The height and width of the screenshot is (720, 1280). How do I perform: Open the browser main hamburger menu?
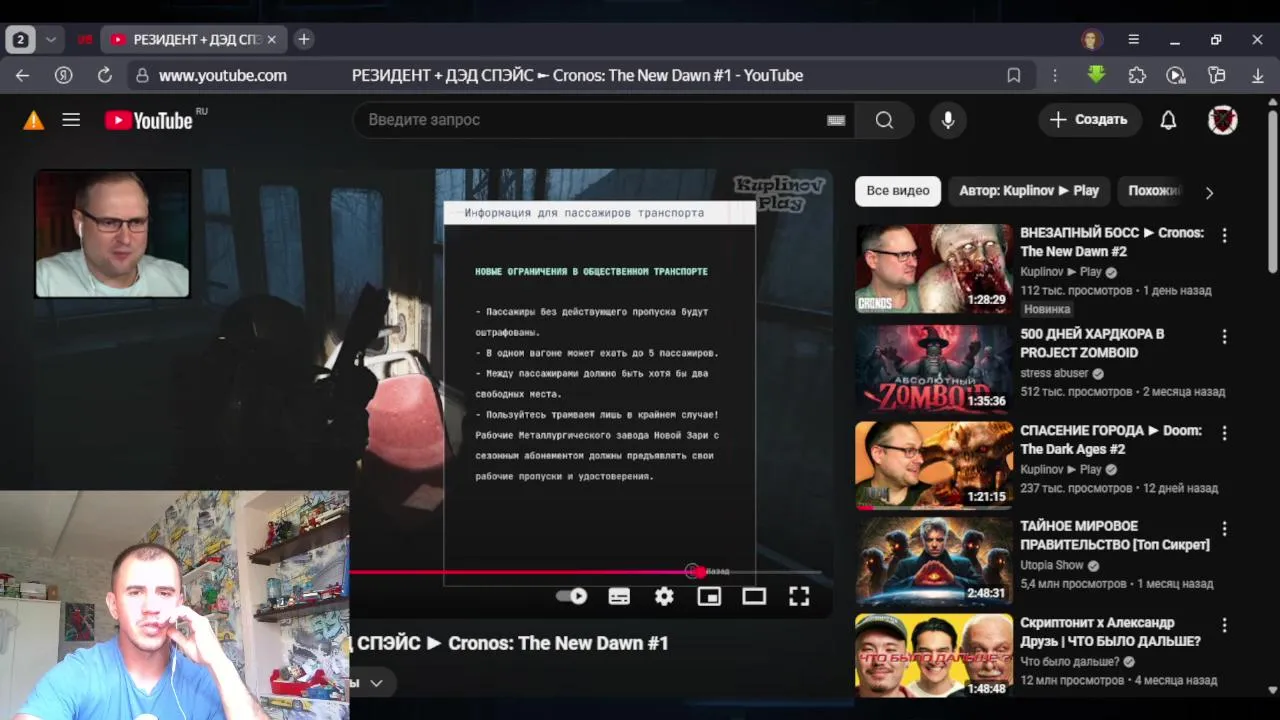point(1133,40)
